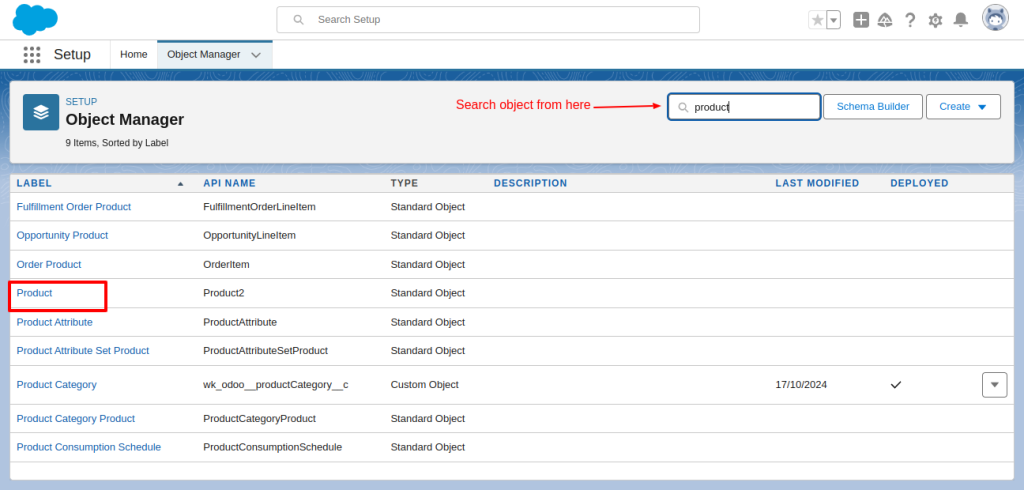Click the Setup app name label
The height and width of the screenshot is (490, 1024).
[x=72, y=55]
